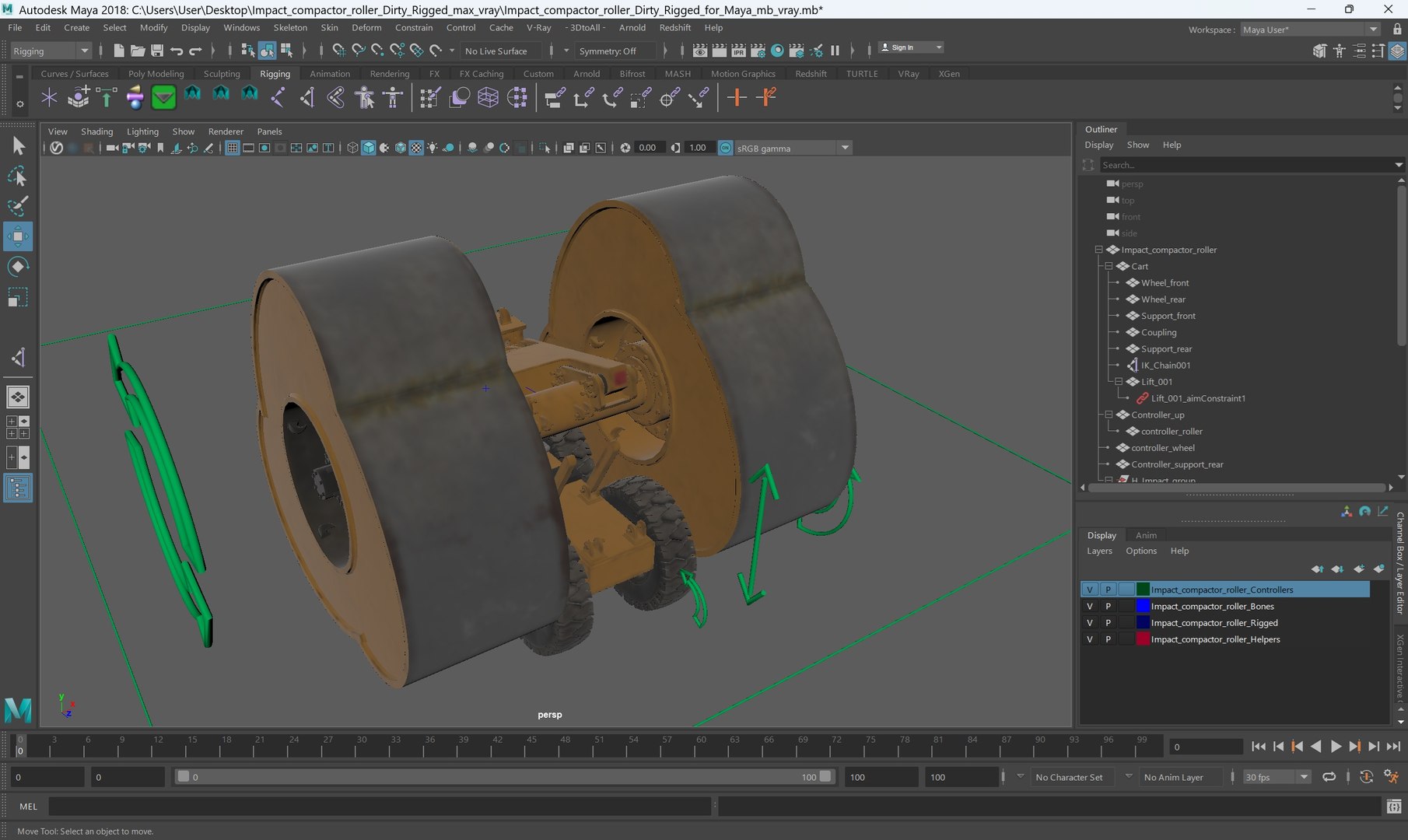Open the 30 fps frame rate dropdown
The width and height of the screenshot is (1408, 840).
coord(1277,776)
